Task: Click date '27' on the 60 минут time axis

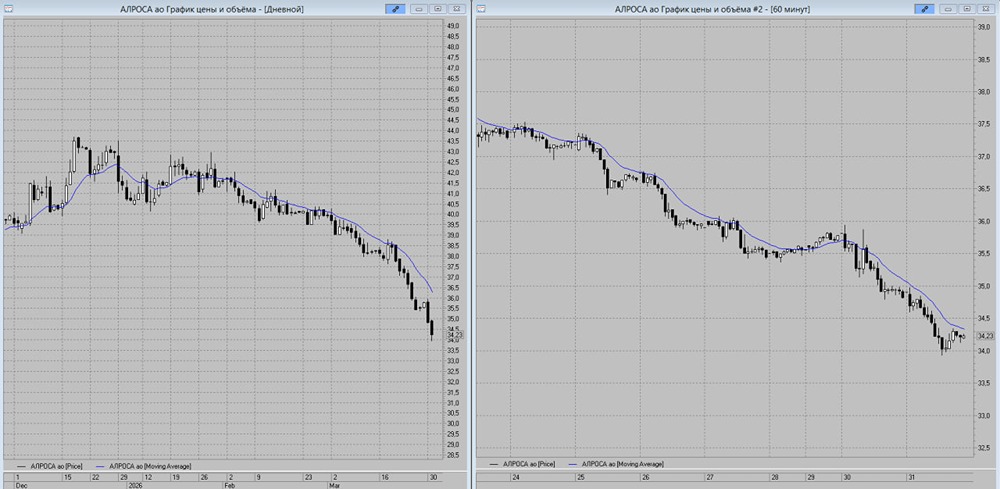Action: [712, 477]
